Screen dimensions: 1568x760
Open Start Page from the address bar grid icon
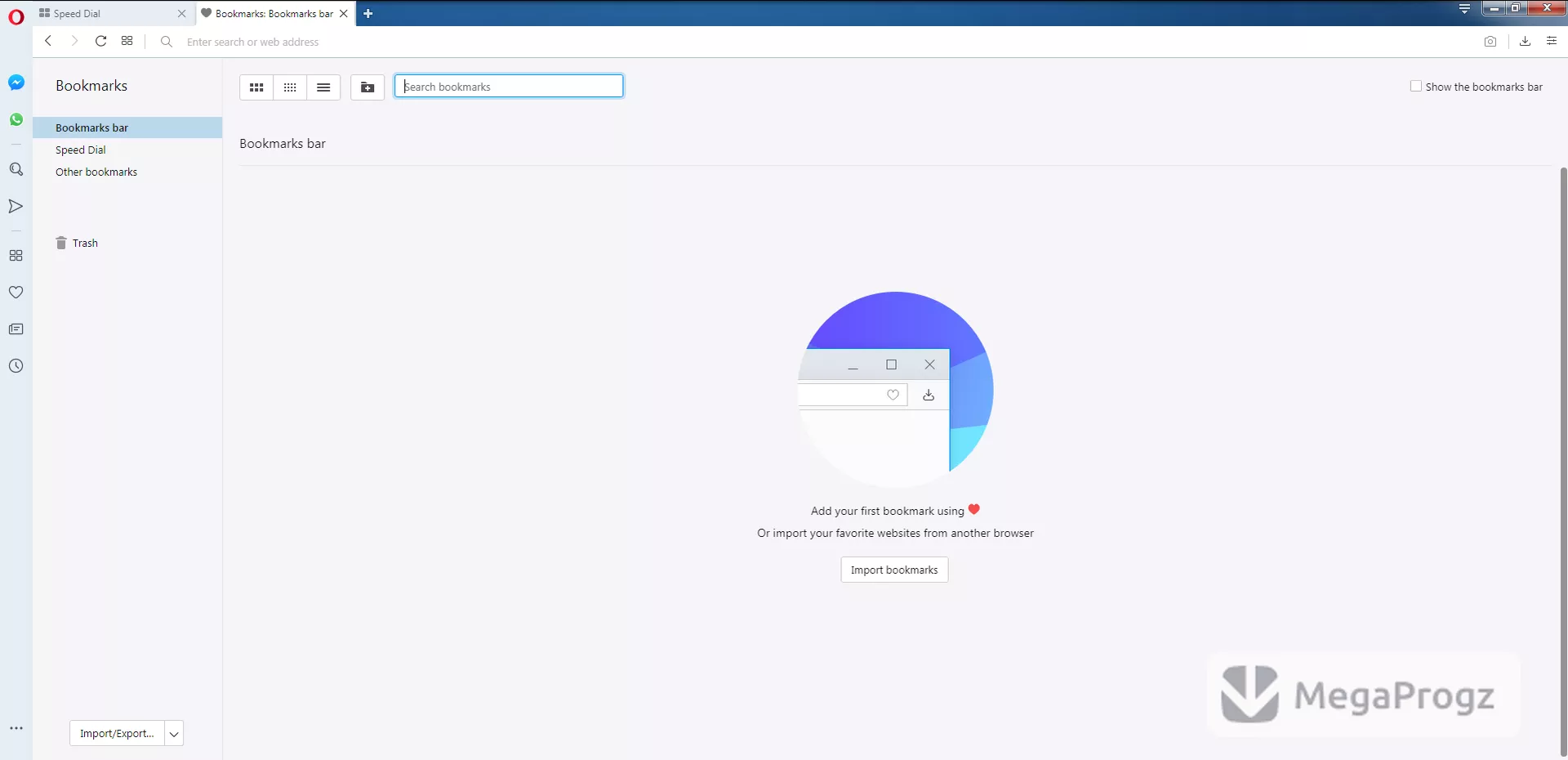pyautogui.click(x=127, y=41)
